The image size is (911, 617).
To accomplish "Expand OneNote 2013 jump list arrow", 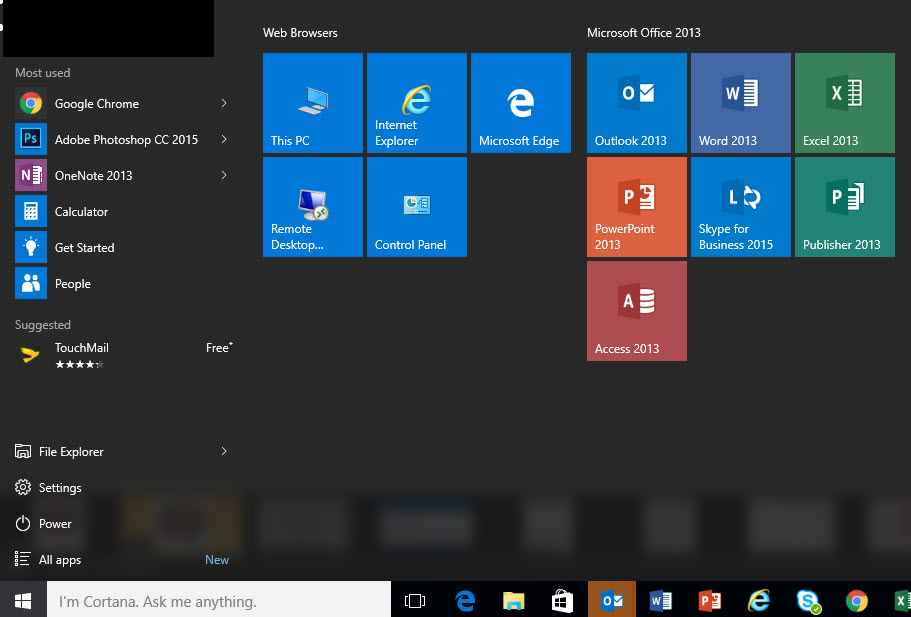I will (224, 175).
